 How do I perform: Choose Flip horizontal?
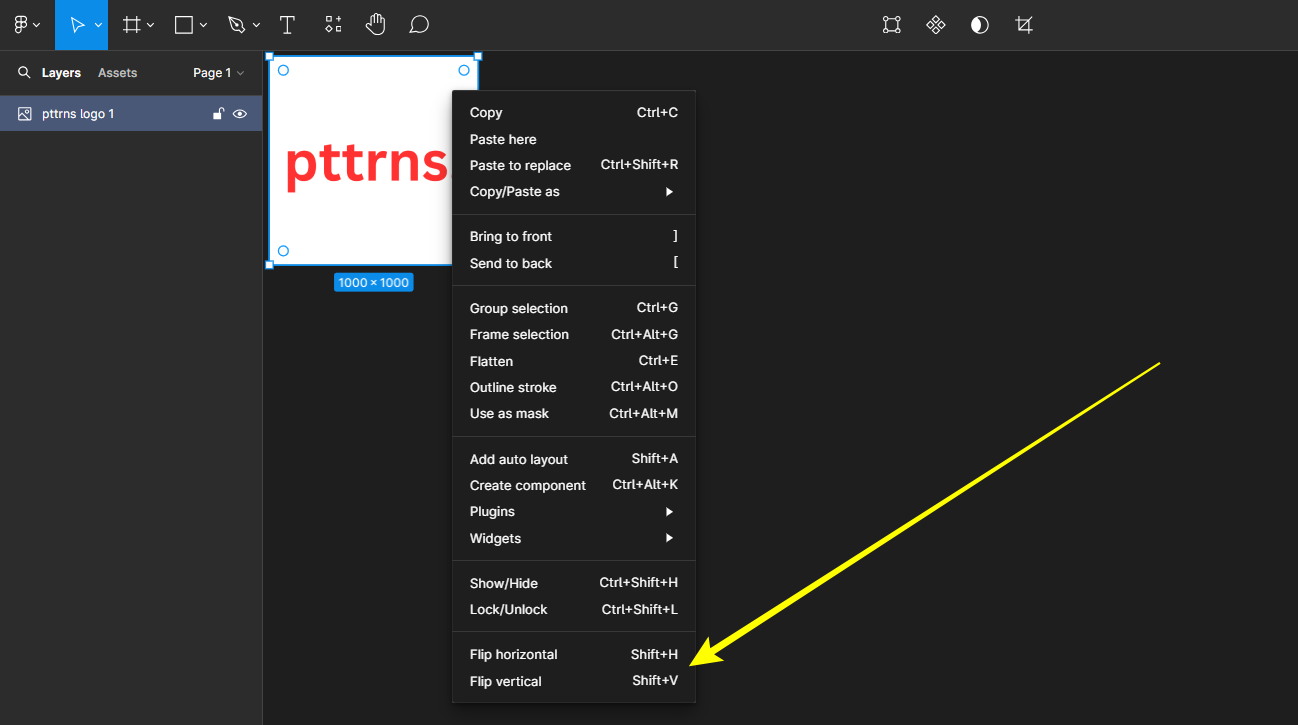tap(574, 655)
